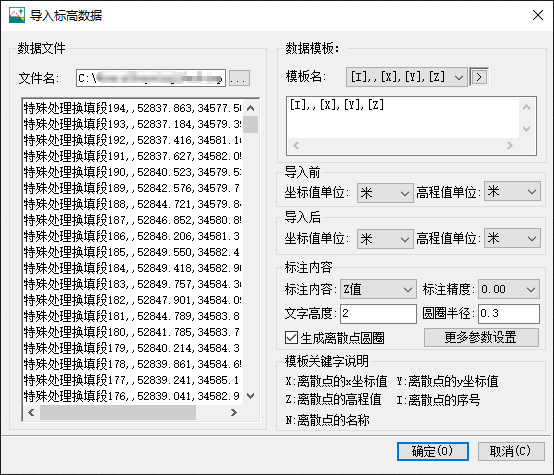Click the right arrow of data list horizontal scrollbar
The height and width of the screenshot is (475, 554).
click(x=233, y=412)
